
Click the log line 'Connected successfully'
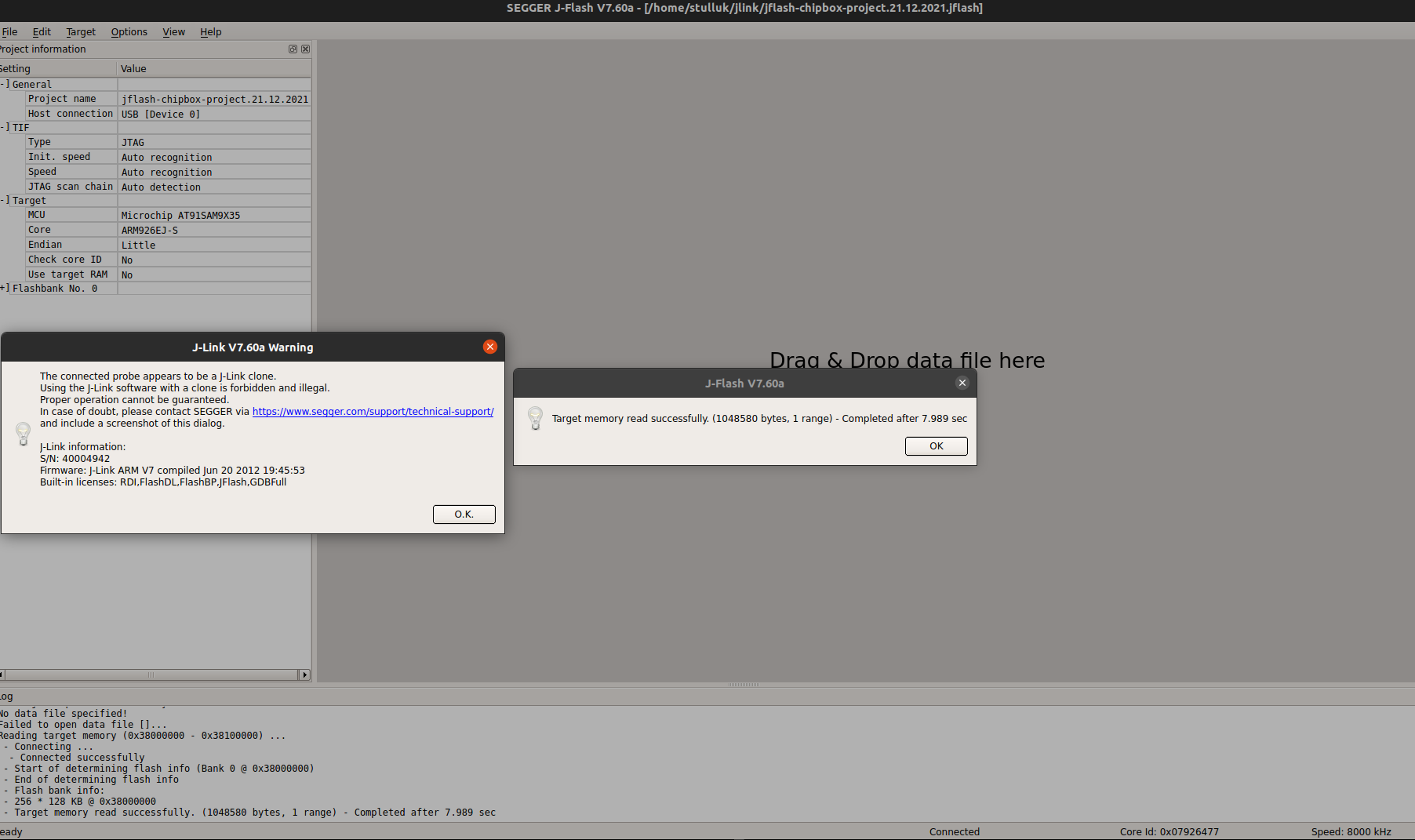tap(77, 758)
